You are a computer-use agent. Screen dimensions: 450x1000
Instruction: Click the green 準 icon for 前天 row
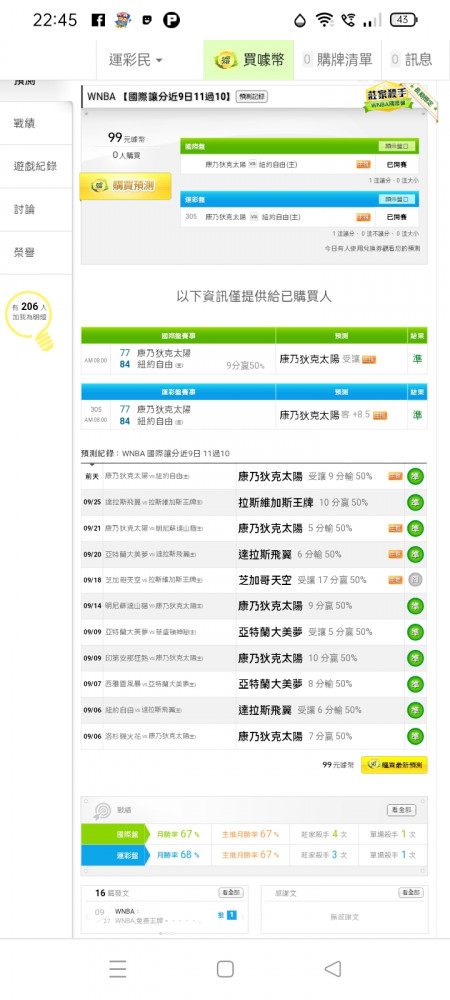coord(416,476)
